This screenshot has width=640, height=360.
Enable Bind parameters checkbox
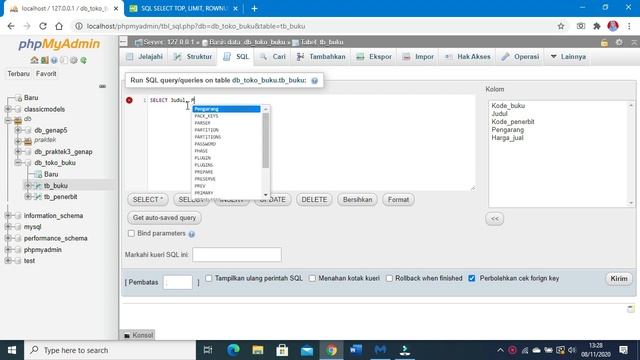pos(131,233)
